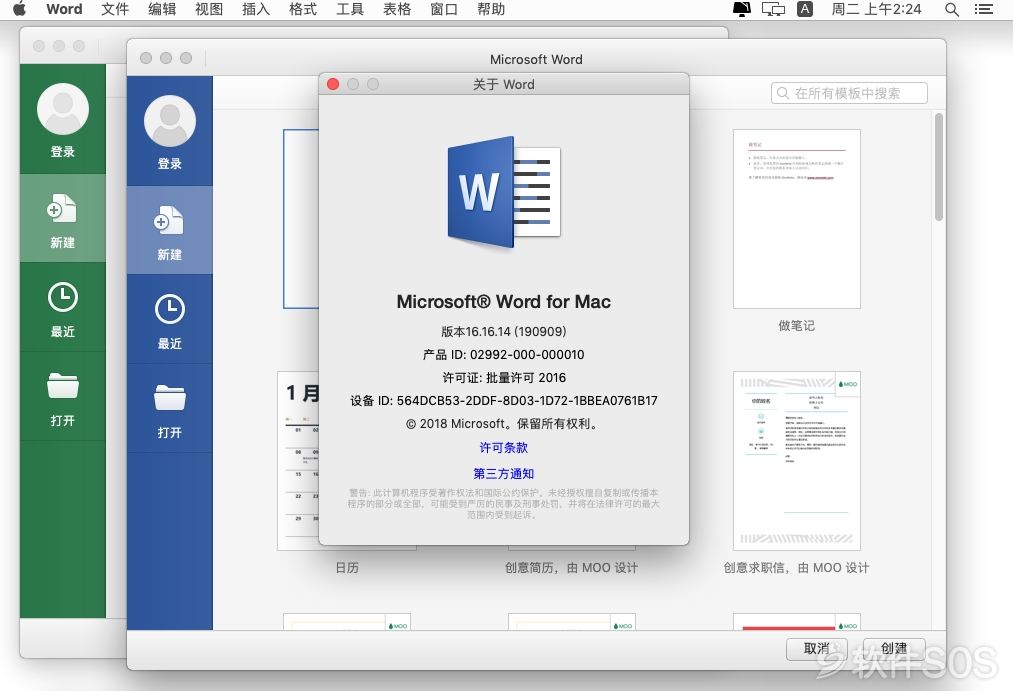The image size is (1013, 691).
Task: Click the 取消 button
Action: click(817, 648)
